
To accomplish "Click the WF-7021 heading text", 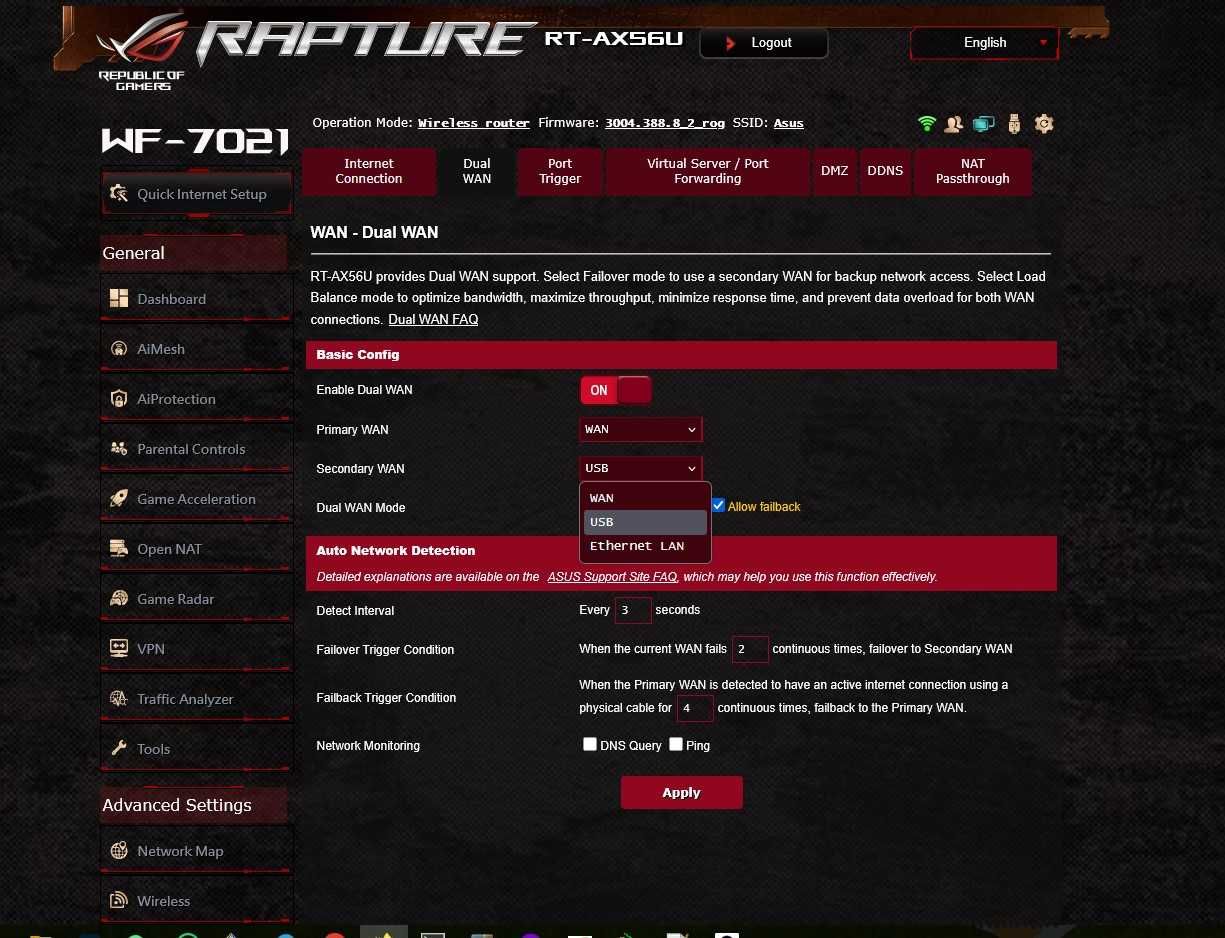I will 195,141.
